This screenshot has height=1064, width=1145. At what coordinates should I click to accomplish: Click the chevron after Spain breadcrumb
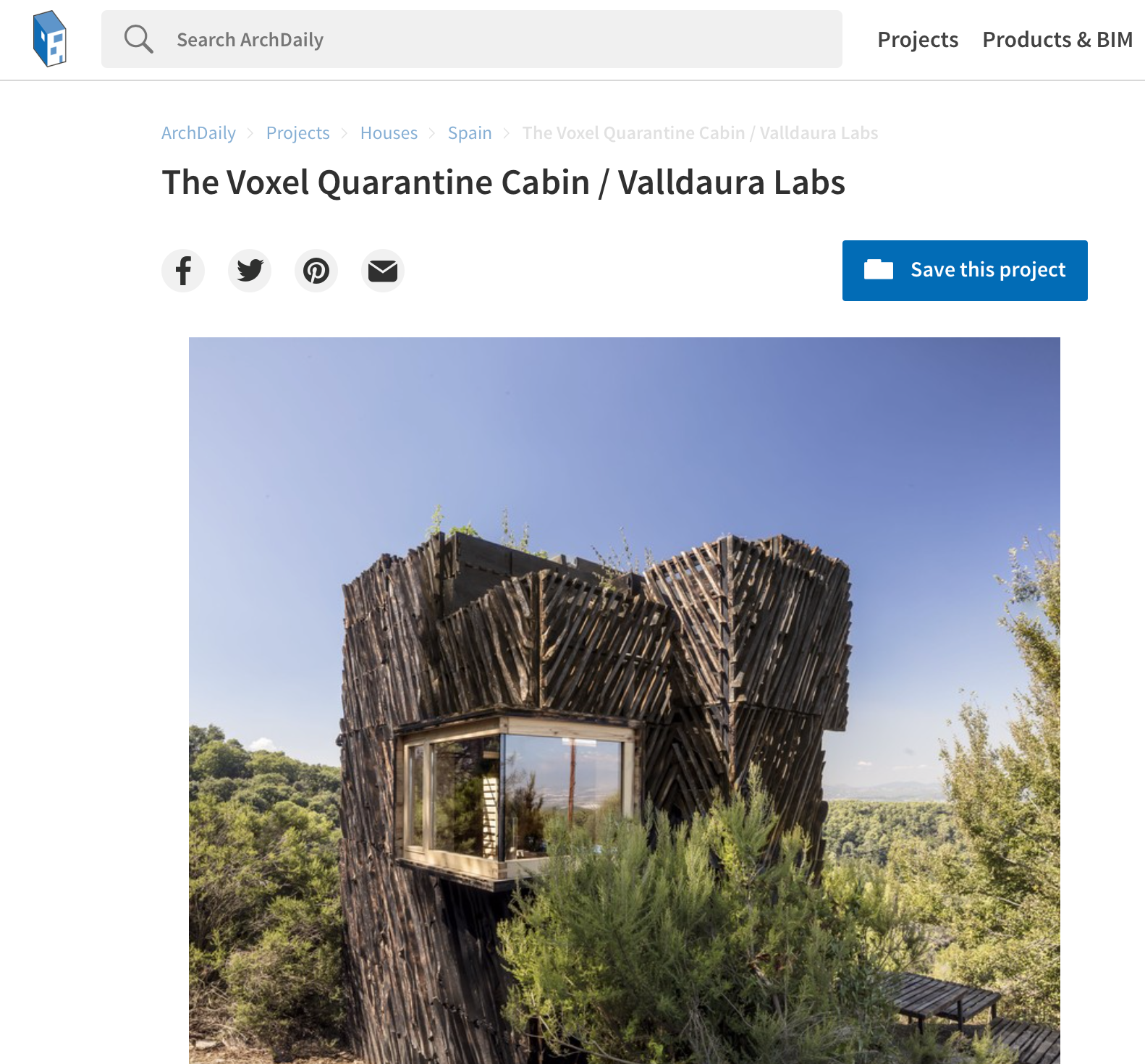tap(507, 133)
